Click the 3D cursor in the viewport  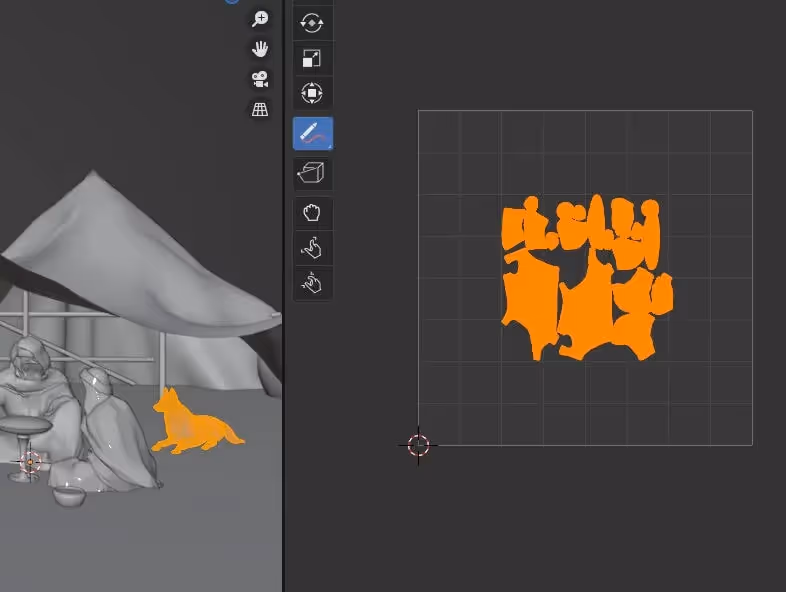tap(30, 462)
